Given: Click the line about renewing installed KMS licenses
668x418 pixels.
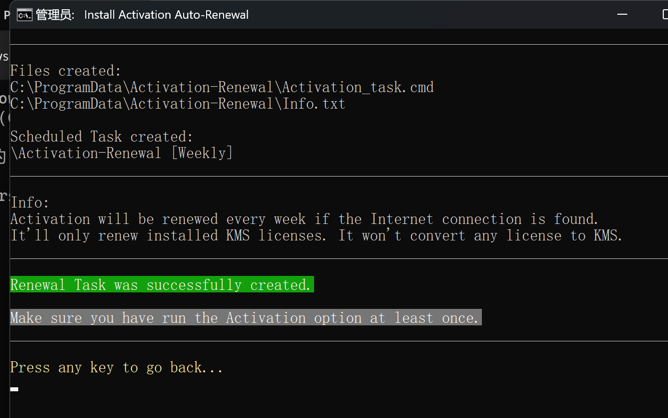Looking at the screenshot, I should [x=316, y=236].
